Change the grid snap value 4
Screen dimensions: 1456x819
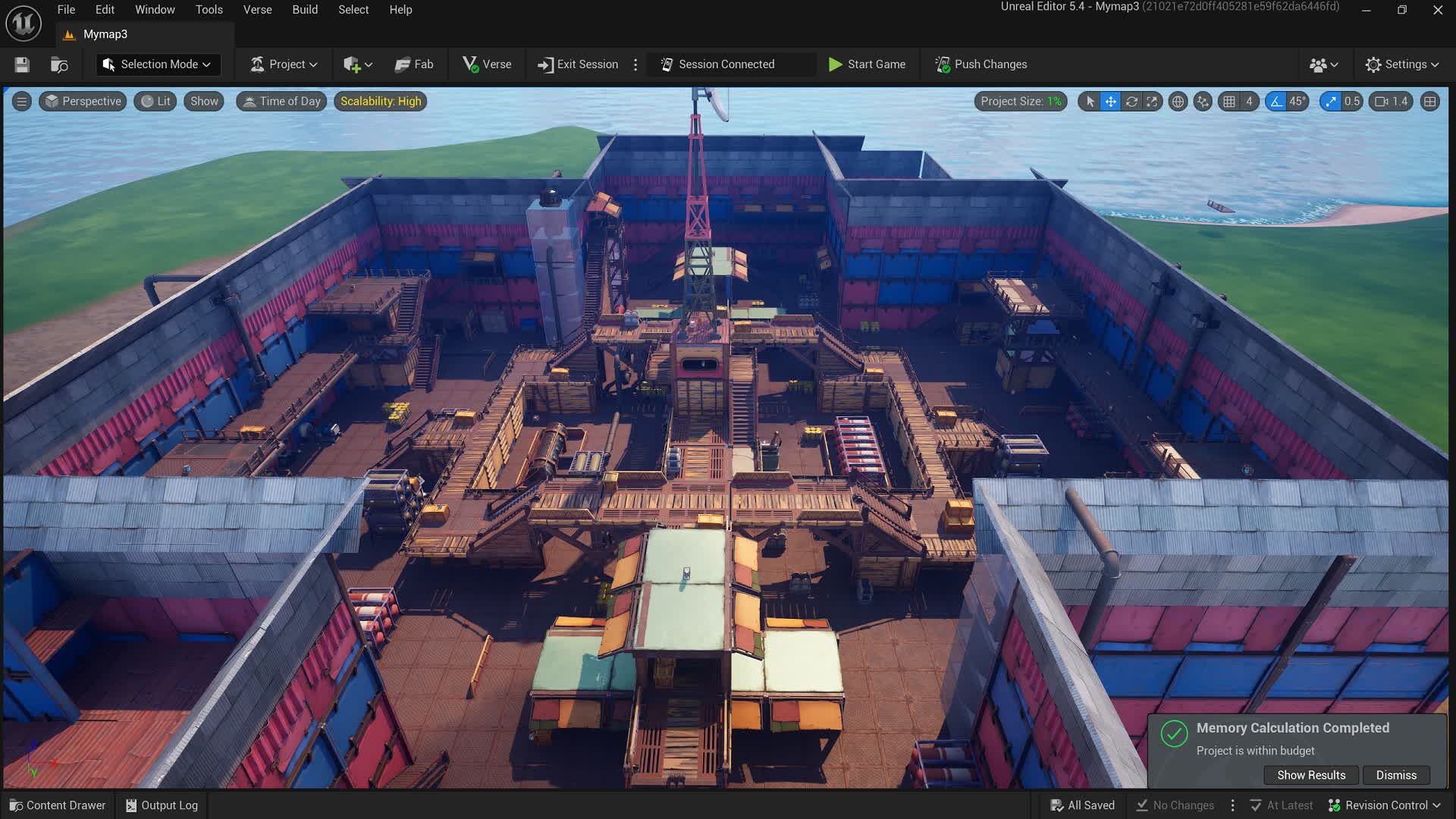pos(1249,102)
